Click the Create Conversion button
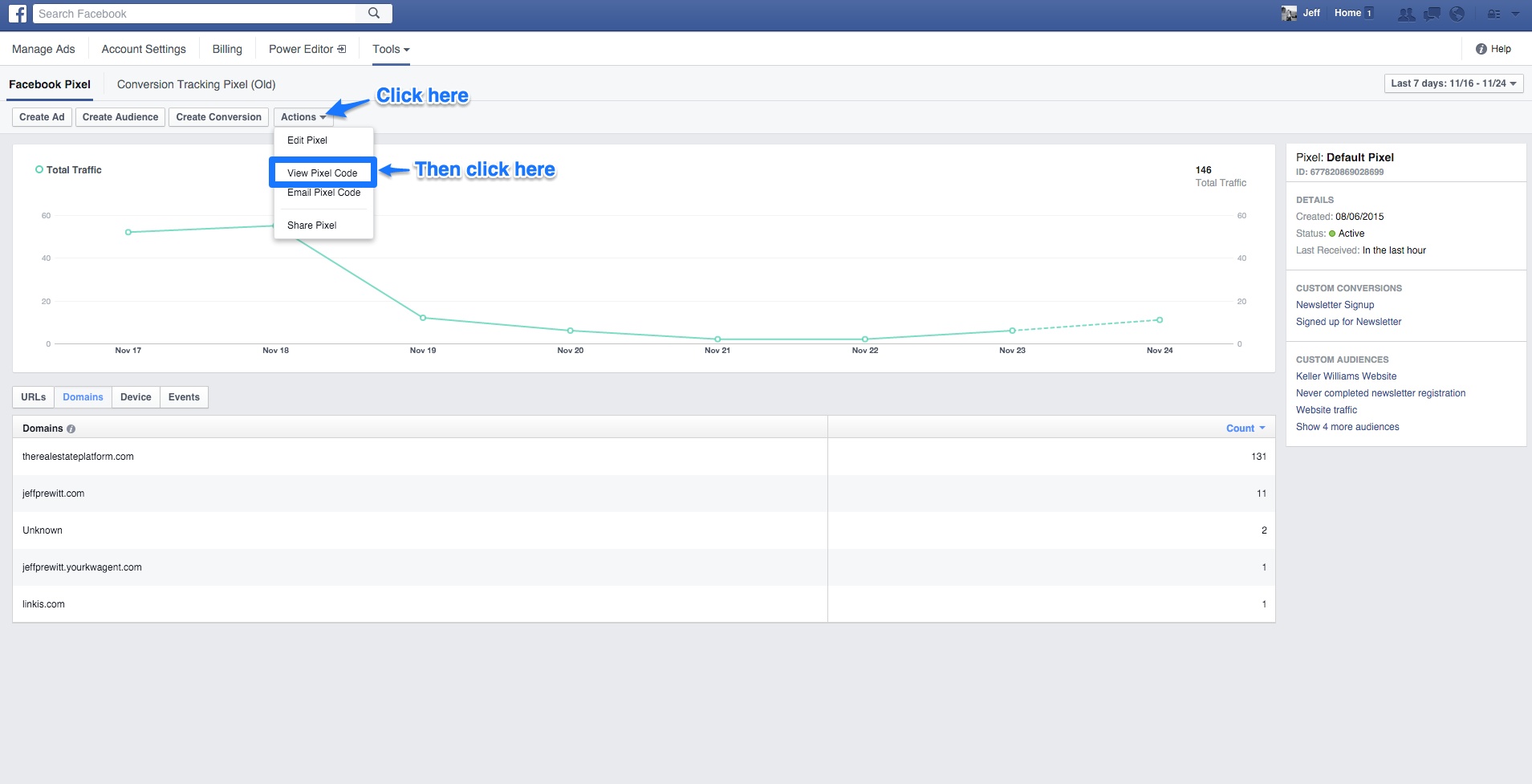Screen dimensions: 1532x784 (219, 117)
